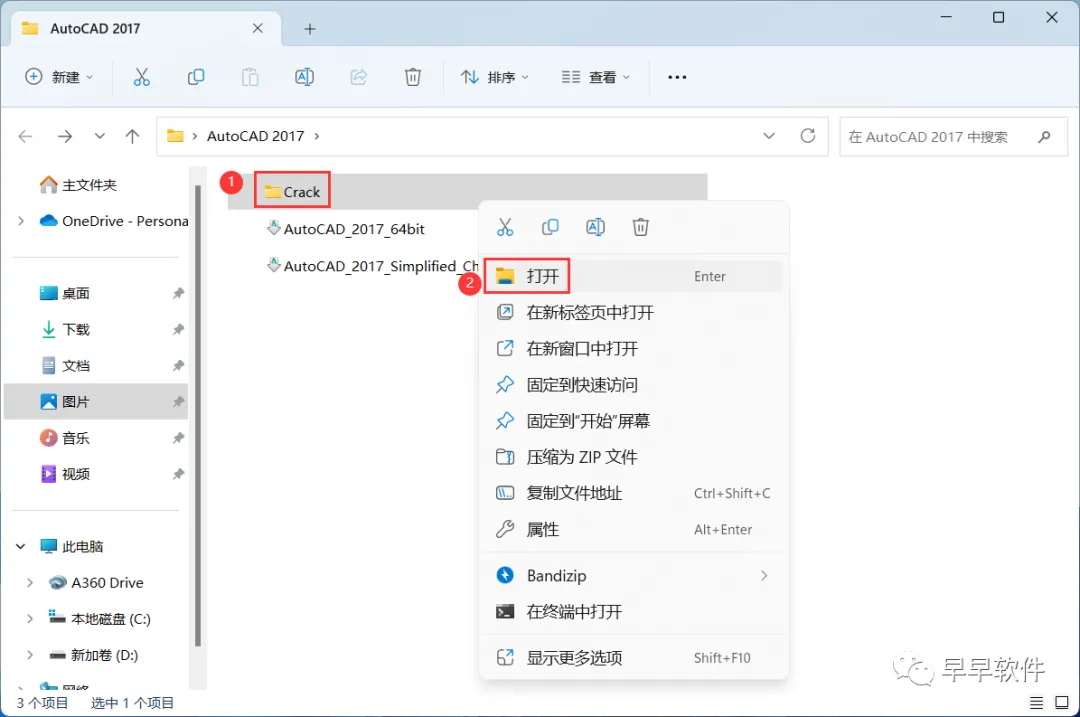Open 文档 in the sidebar
This screenshot has width=1080, height=717.
pyautogui.click(x=65, y=366)
